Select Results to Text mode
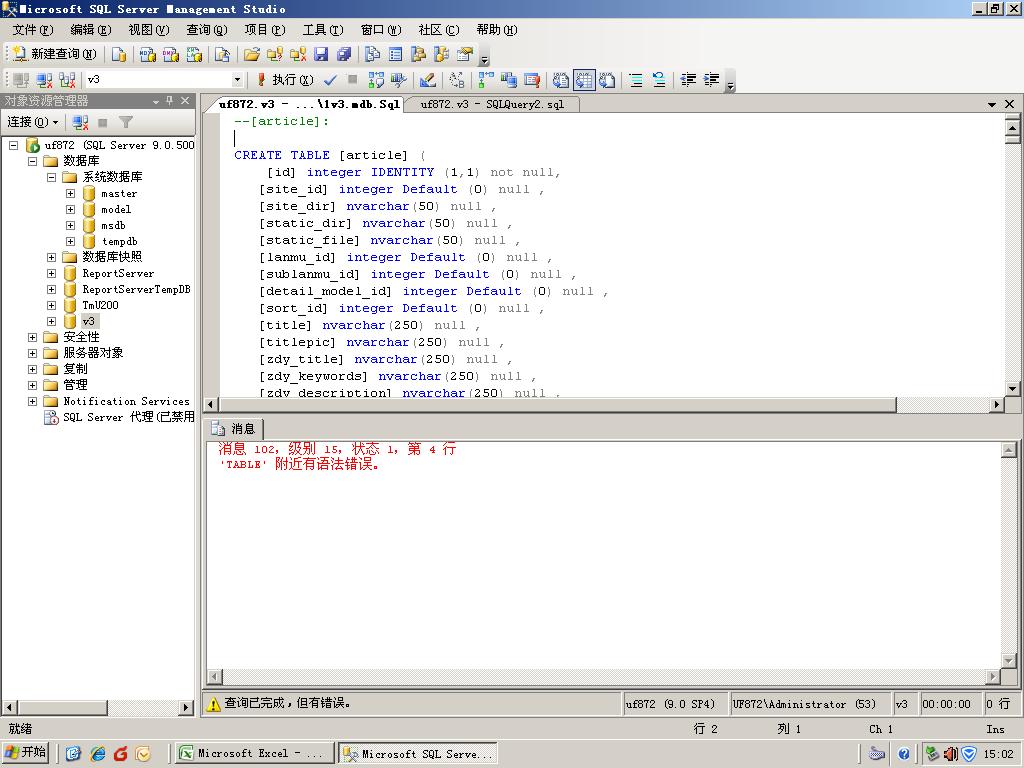The height and width of the screenshot is (768, 1024). coord(561,80)
